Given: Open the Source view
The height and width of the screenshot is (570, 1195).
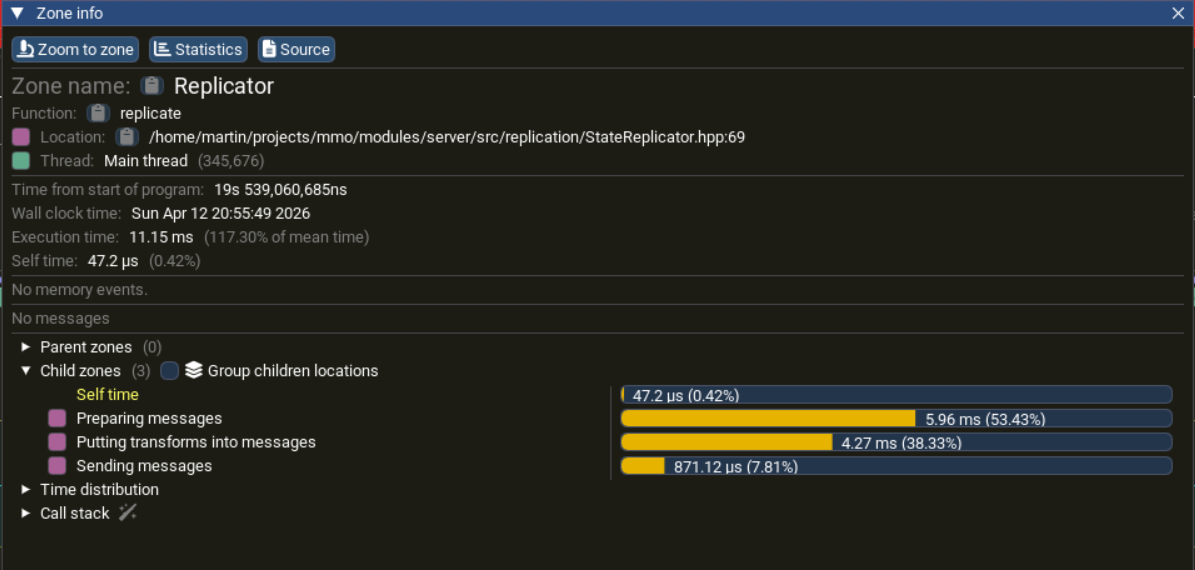Looking at the screenshot, I should click(296, 50).
